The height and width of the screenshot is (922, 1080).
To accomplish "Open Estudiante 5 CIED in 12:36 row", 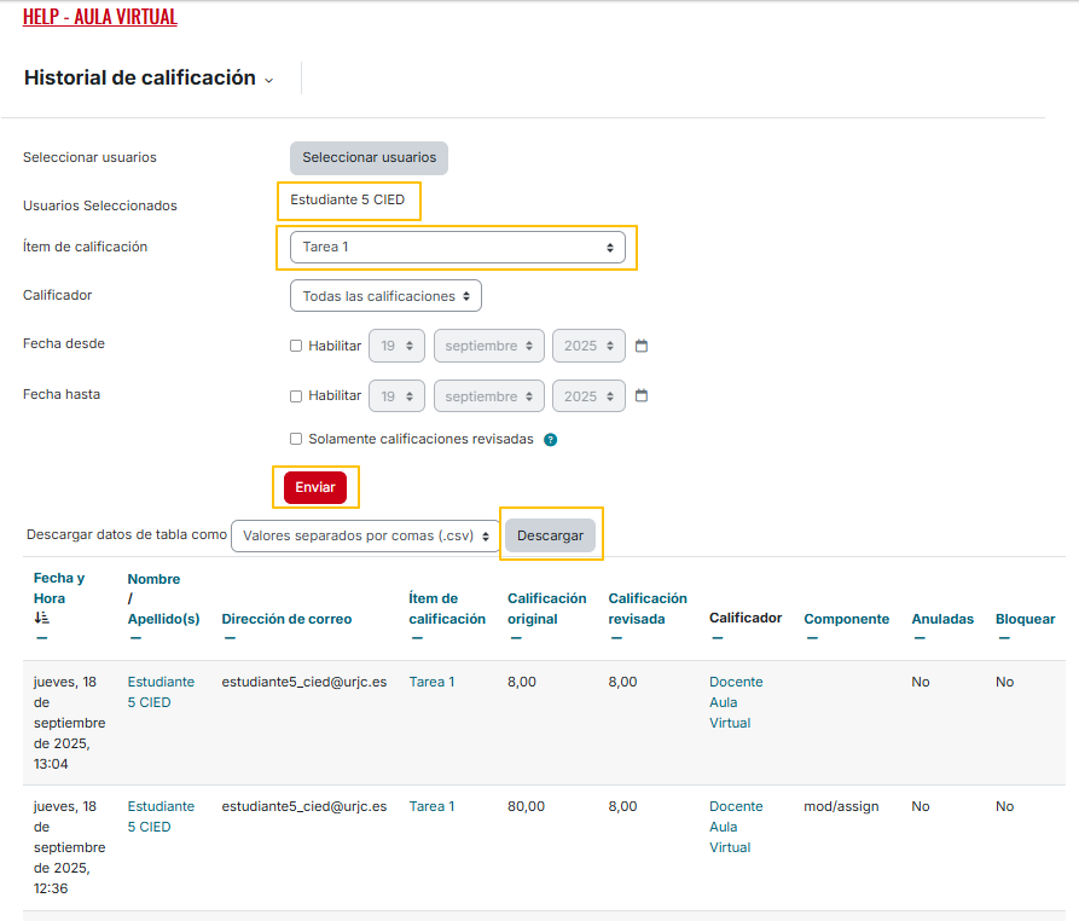I will 161,817.
